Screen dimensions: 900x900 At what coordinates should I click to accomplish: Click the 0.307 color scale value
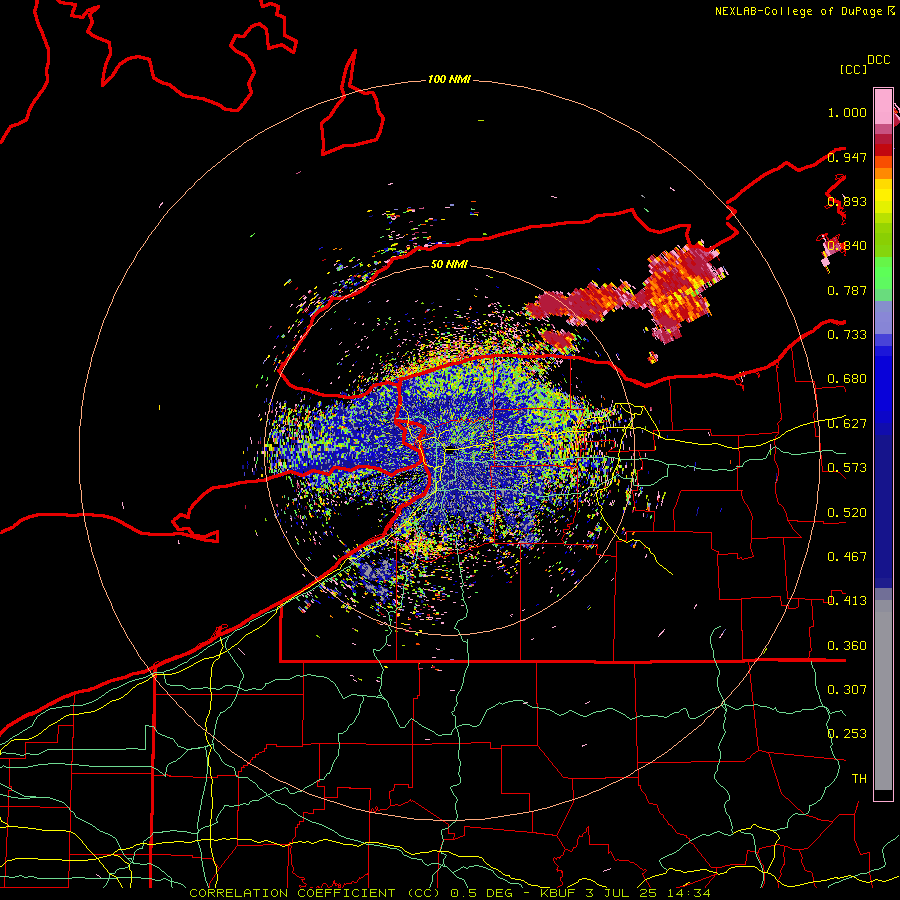(x=847, y=689)
